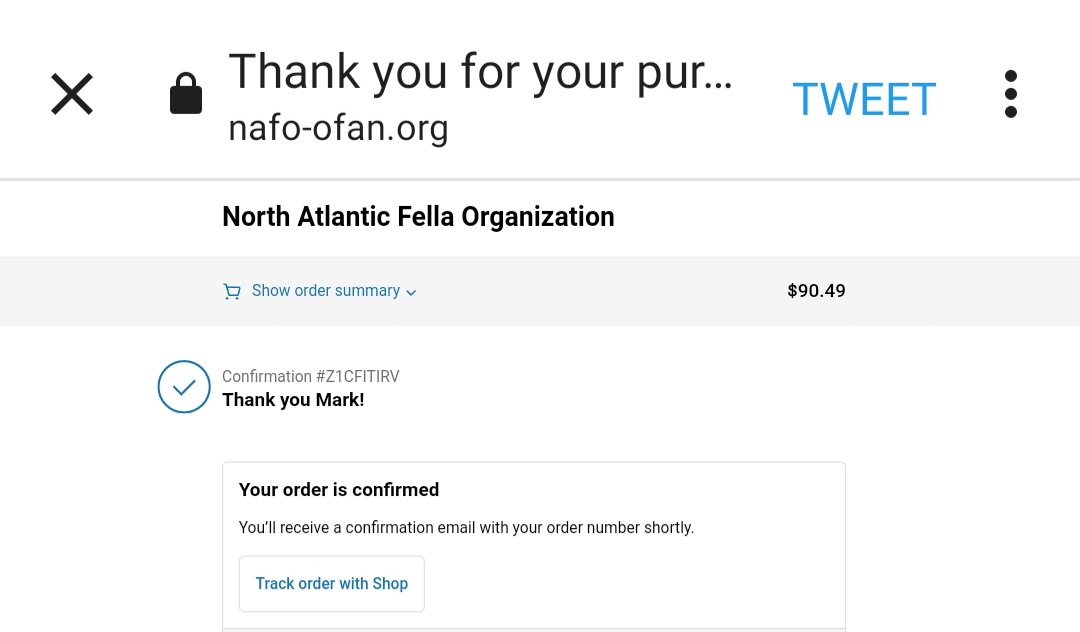Screen dimensions: 1080x632
Task: Tap the shopping cart icon
Action: coord(232,291)
